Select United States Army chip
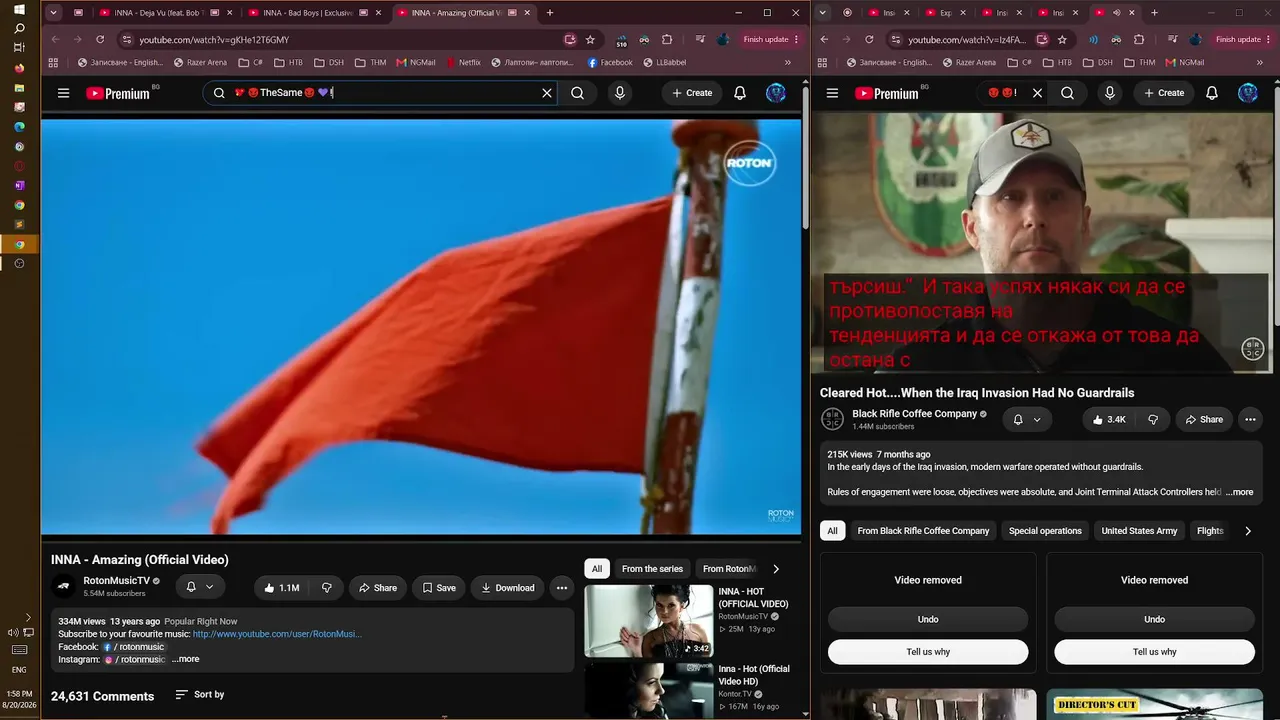 click(1139, 531)
